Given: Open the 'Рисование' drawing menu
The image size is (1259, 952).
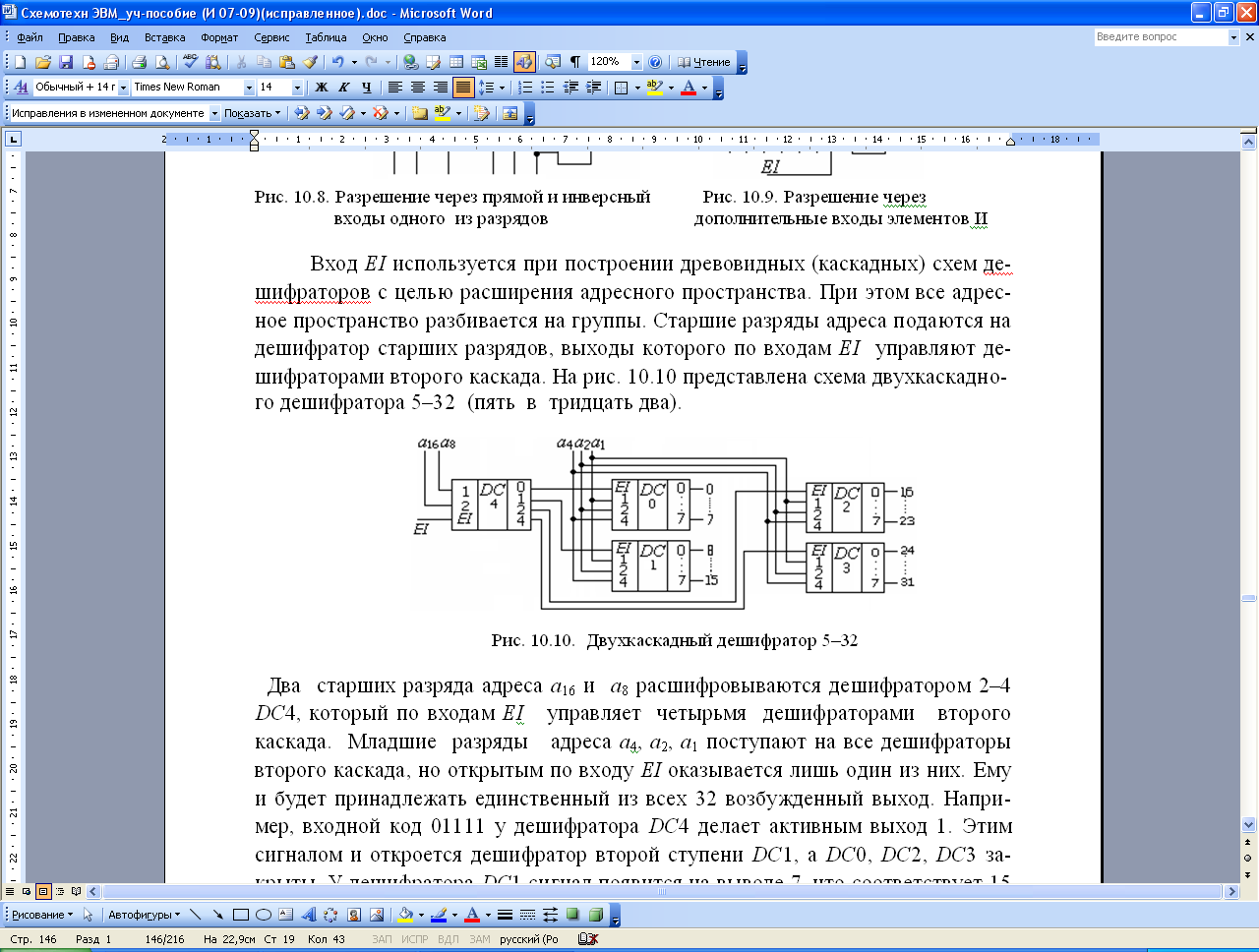Looking at the screenshot, I should point(42,915).
